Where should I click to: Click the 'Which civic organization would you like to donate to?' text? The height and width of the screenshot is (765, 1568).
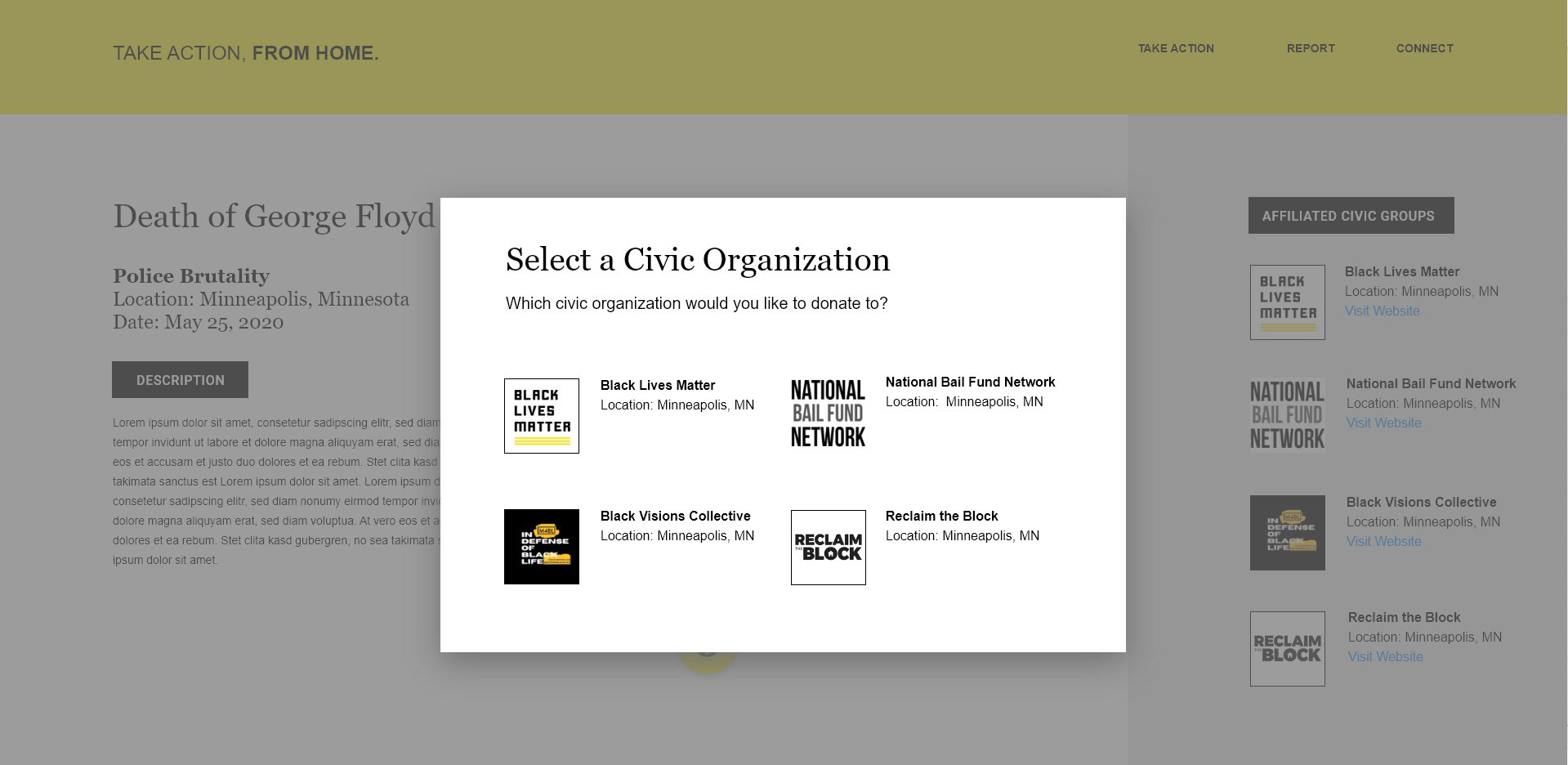point(697,304)
